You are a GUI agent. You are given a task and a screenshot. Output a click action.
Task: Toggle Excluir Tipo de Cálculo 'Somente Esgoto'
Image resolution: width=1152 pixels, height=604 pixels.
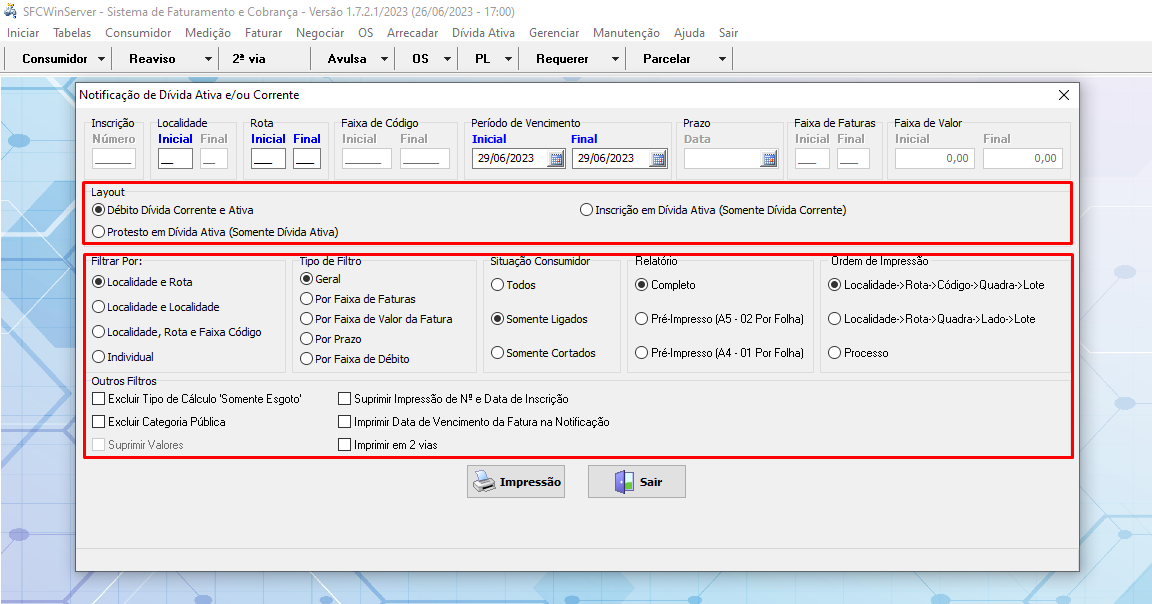click(x=98, y=398)
